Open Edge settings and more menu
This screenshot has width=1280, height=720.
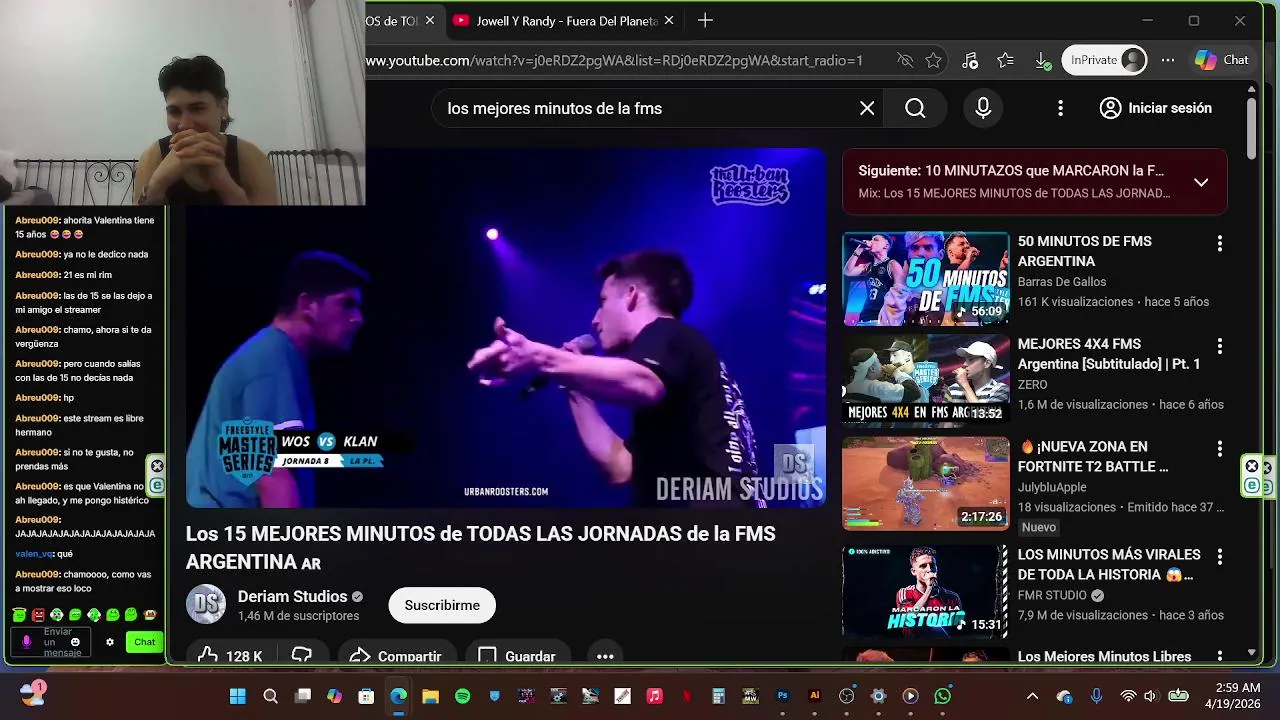tap(1168, 60)
